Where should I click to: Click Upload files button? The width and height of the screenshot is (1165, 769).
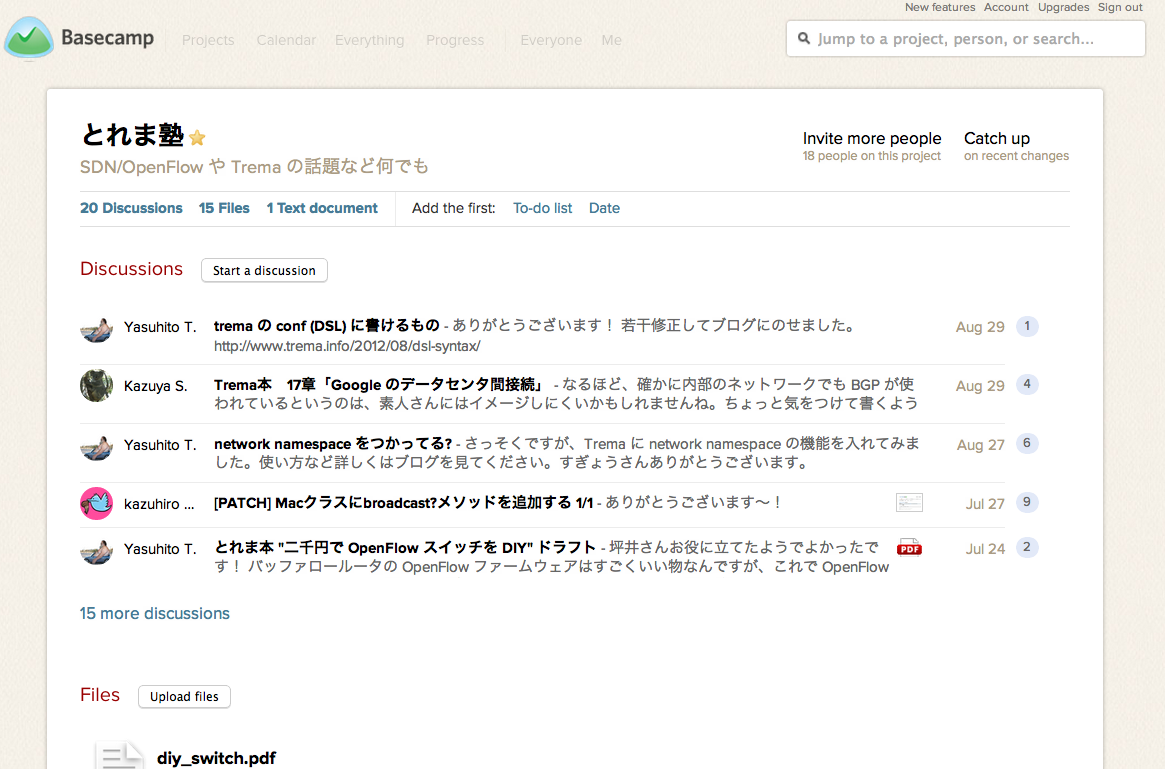click(x=184, y=696)
